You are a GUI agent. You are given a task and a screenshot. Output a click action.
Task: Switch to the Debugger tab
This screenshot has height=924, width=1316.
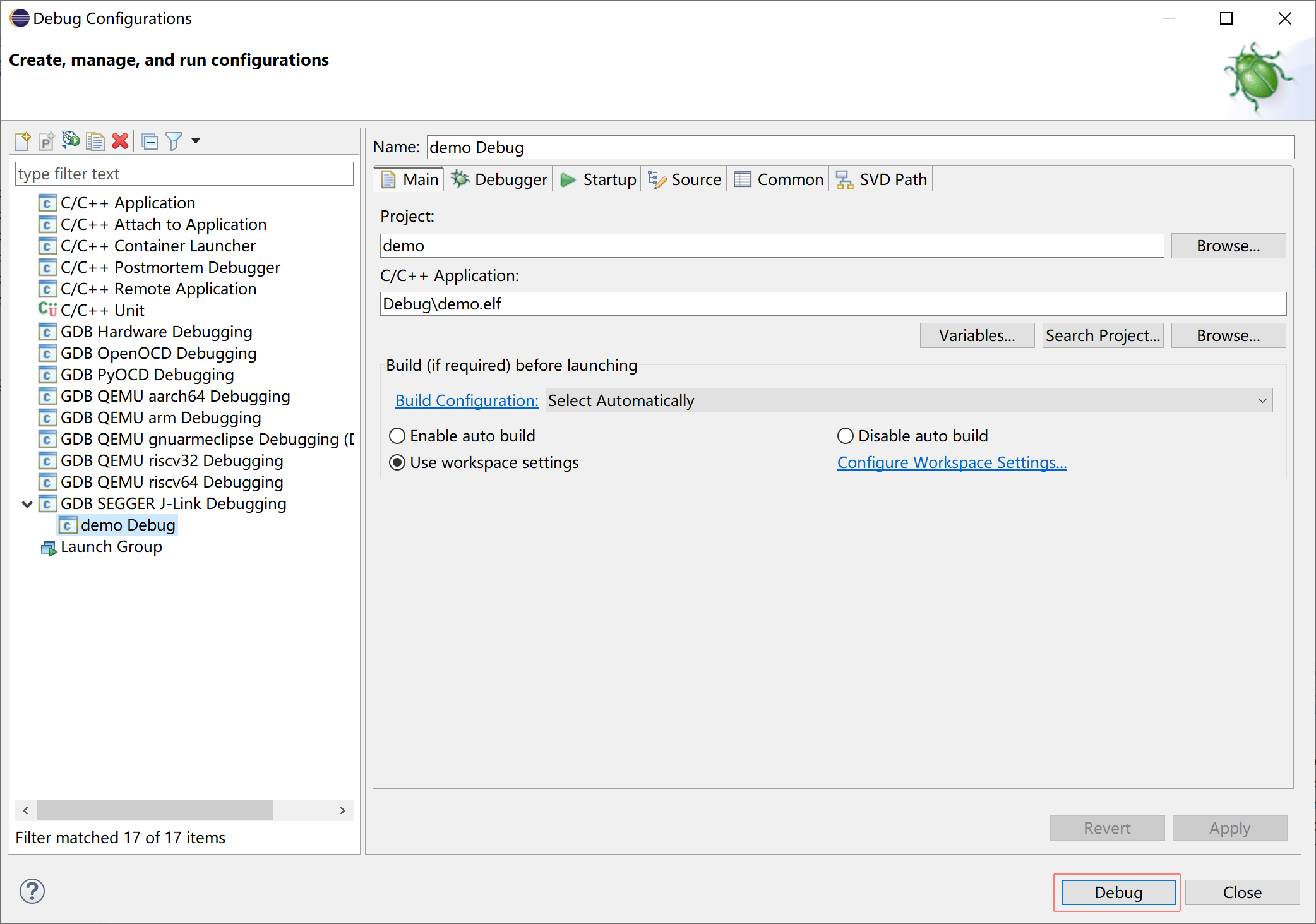click(x=499, y=179)
